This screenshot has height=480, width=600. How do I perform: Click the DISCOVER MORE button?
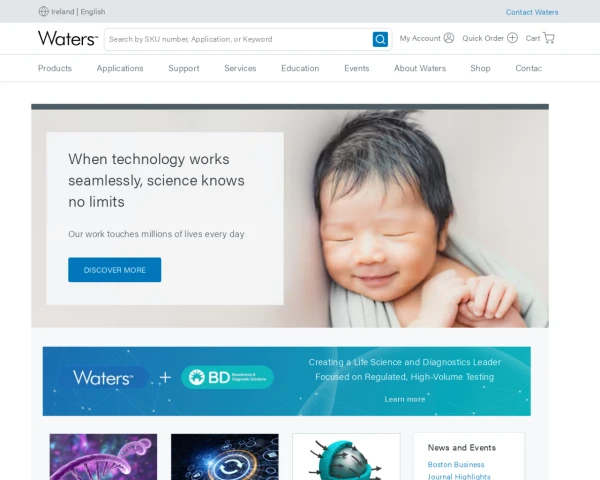pyautogui.click(x=114, y=270)
